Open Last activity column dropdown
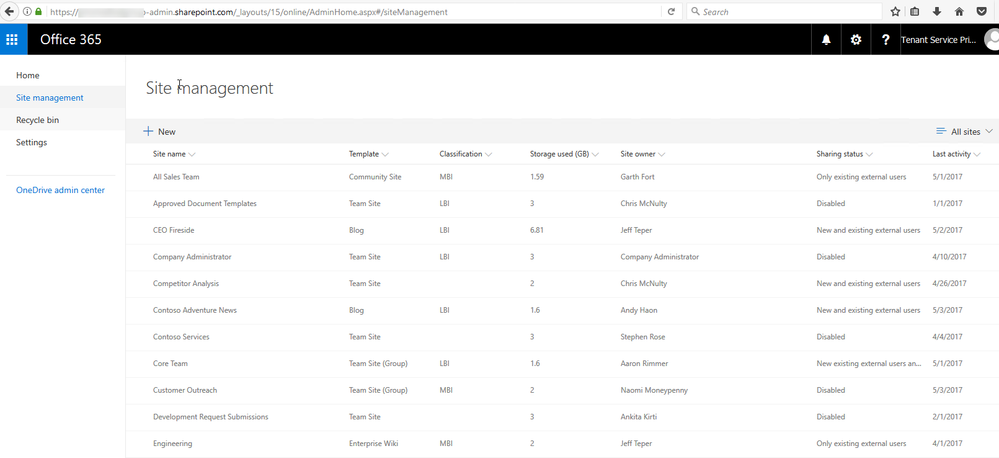 point(977,154)
